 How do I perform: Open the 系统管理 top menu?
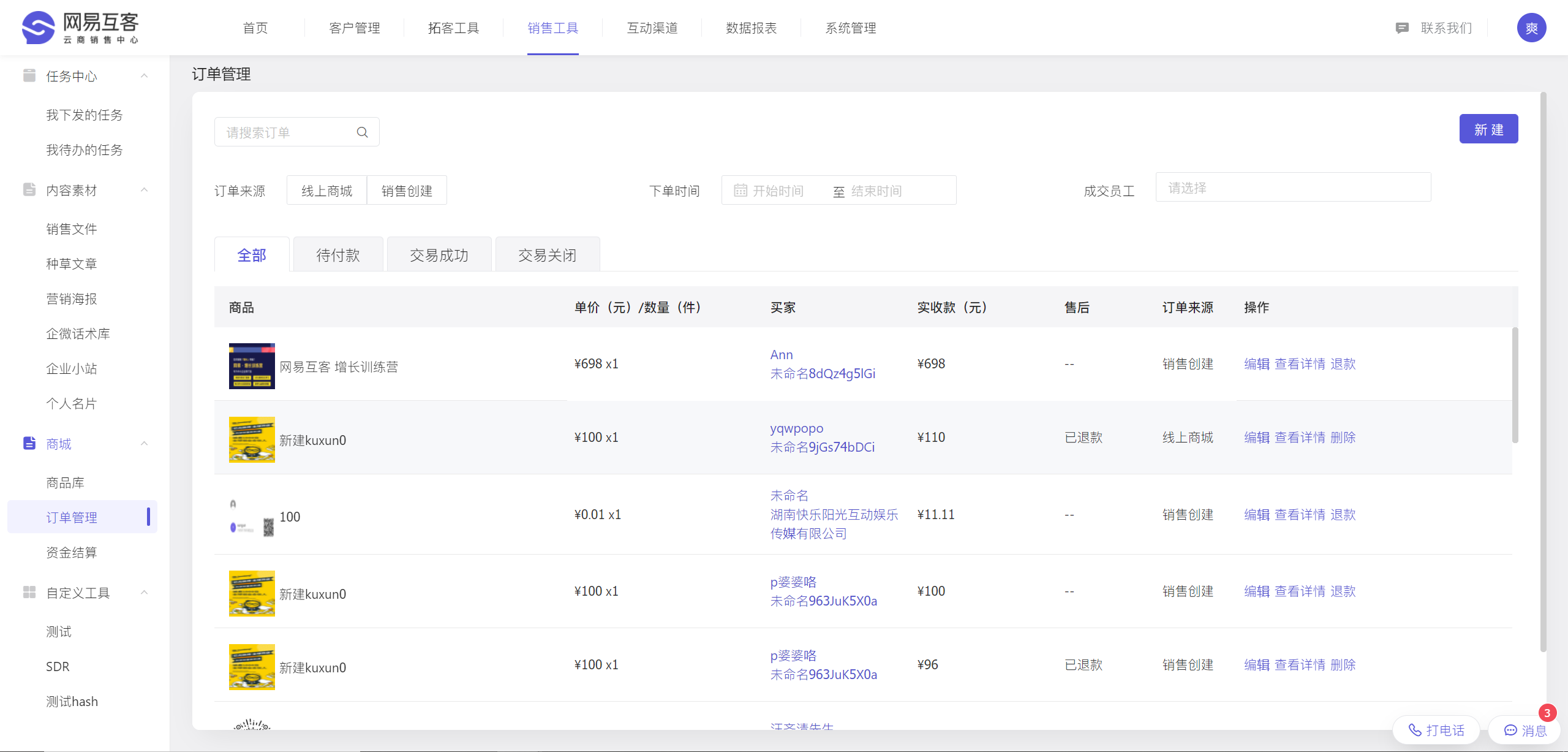click(851, 28)
